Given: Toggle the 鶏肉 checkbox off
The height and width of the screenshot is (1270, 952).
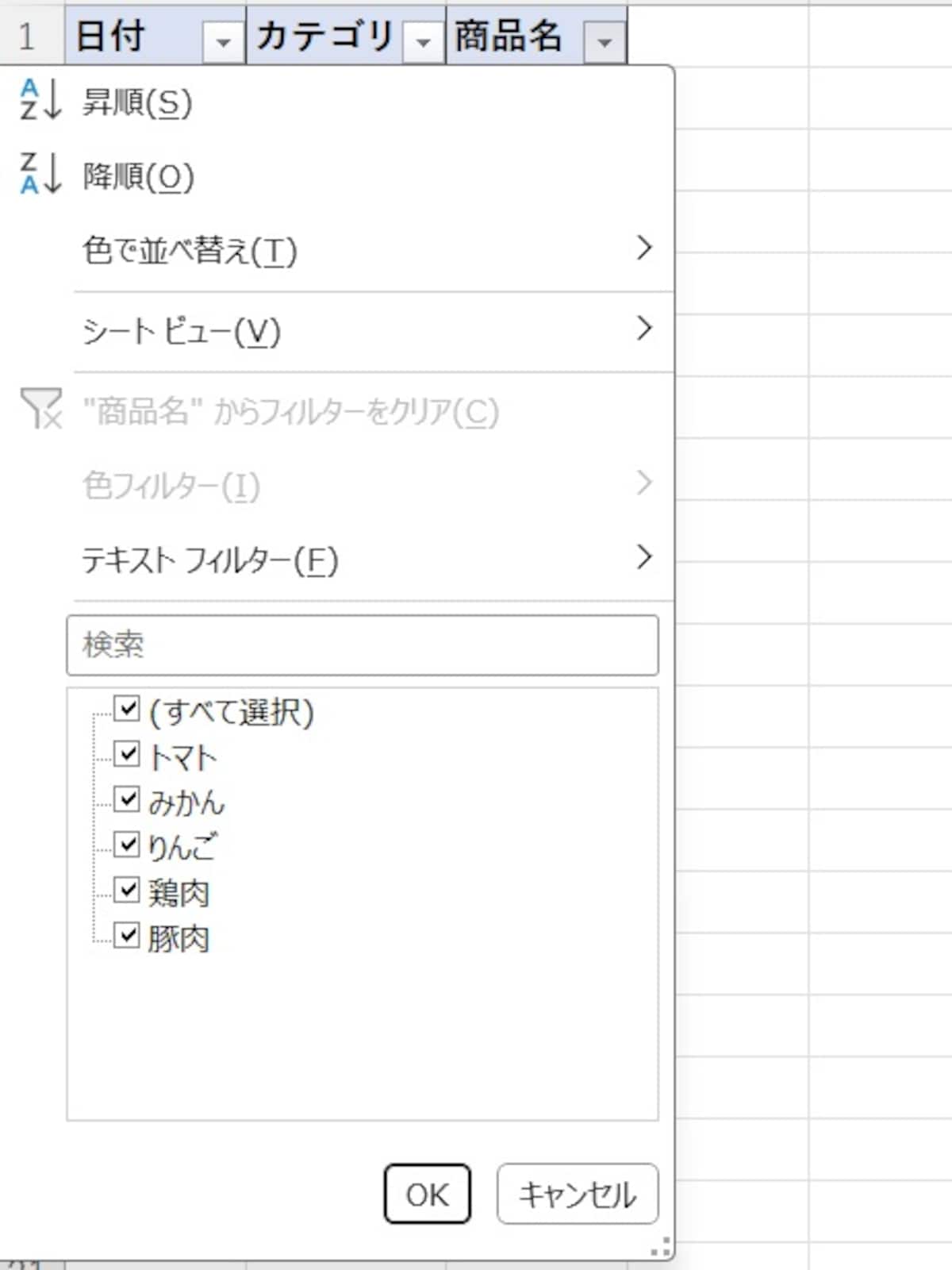Looking at the screenshot, I should [x=127, y=891].
